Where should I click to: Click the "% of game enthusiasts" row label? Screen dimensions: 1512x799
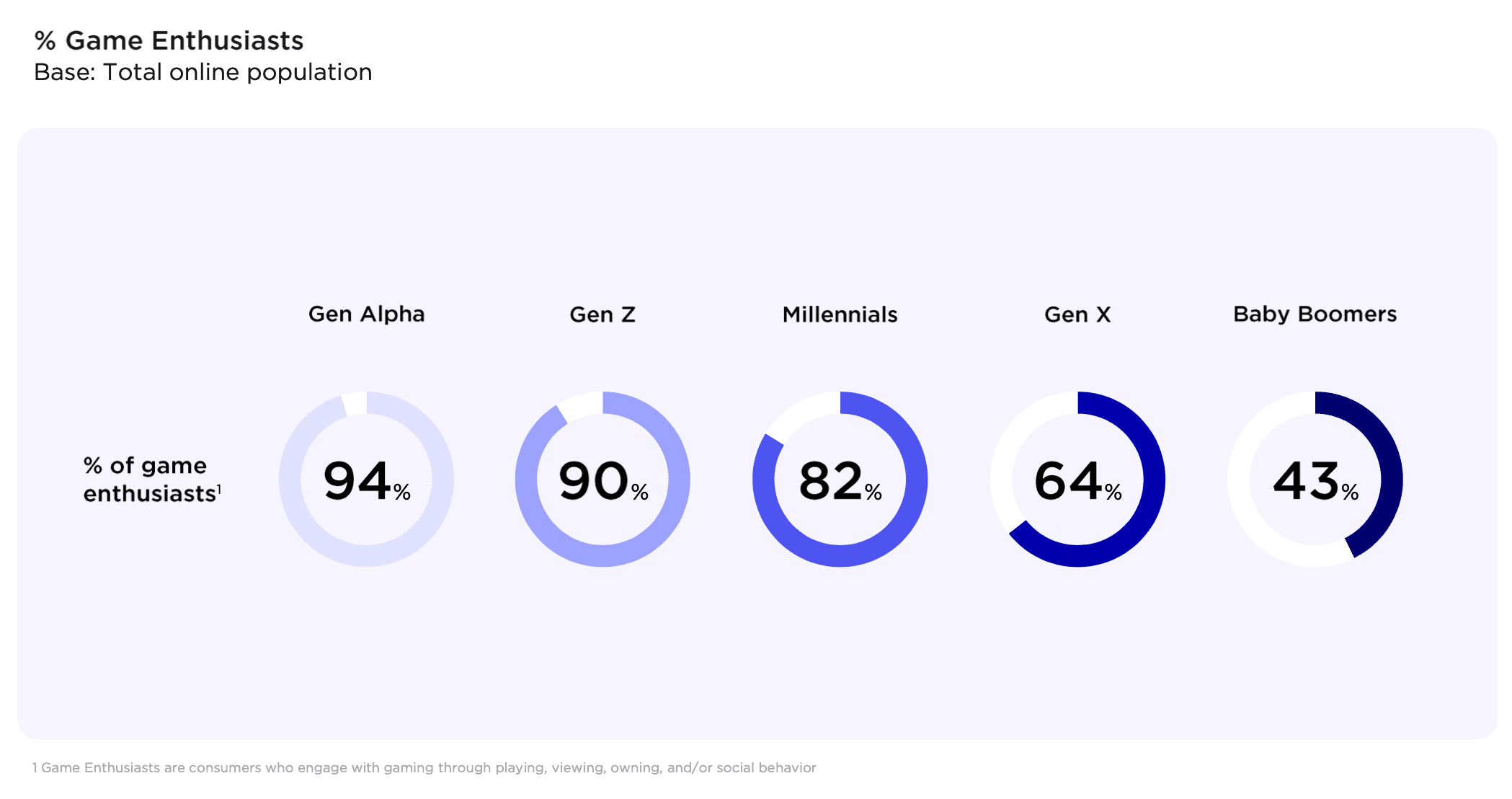pyautogui.click(x=151, y=480)
